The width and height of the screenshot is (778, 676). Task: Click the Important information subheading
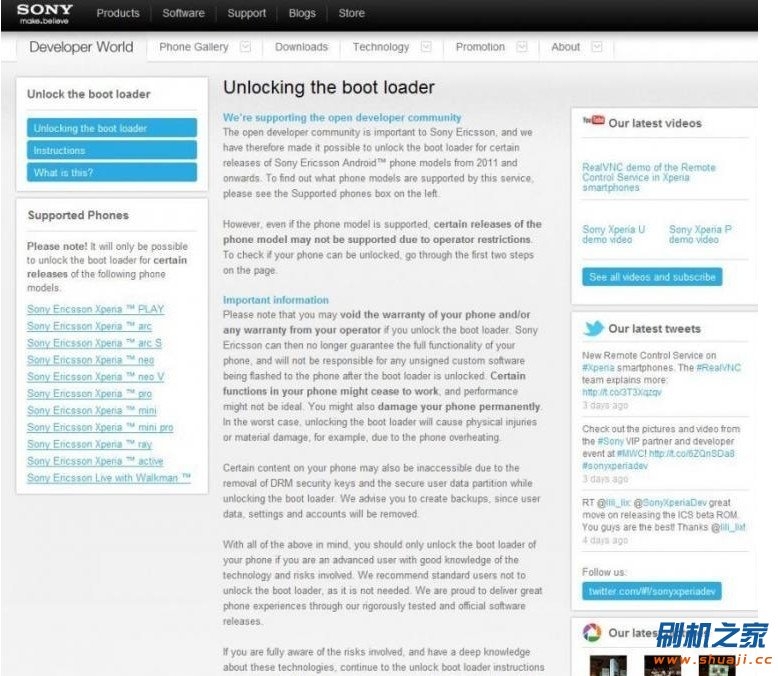click(276, 300)
